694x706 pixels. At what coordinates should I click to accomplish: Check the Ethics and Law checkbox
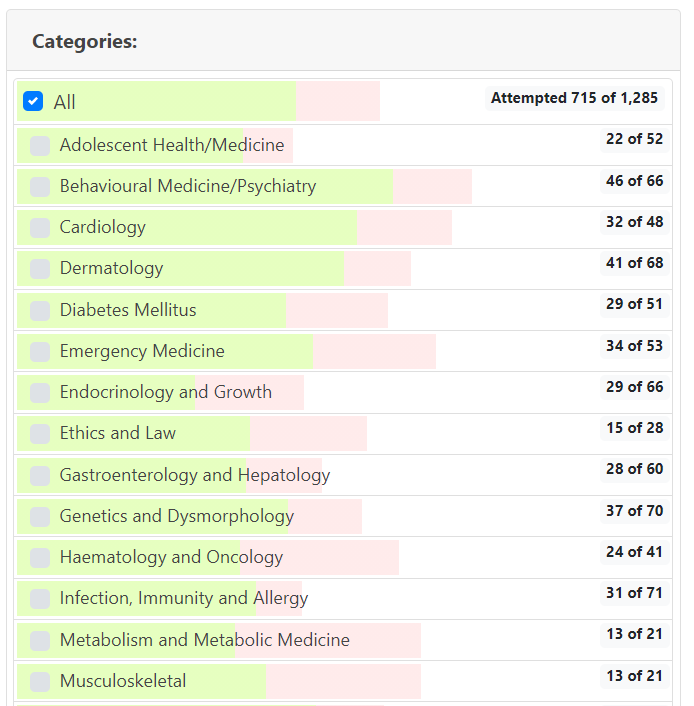[40, 434]
